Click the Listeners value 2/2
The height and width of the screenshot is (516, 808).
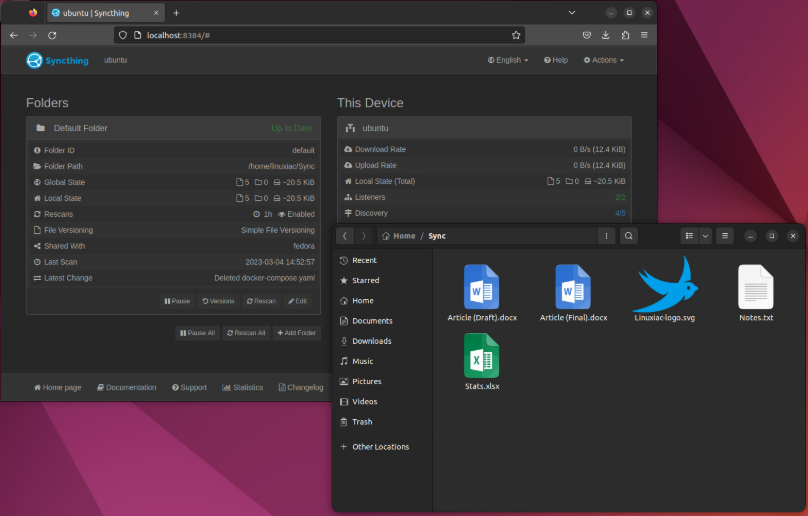click(x=620, y=197)
